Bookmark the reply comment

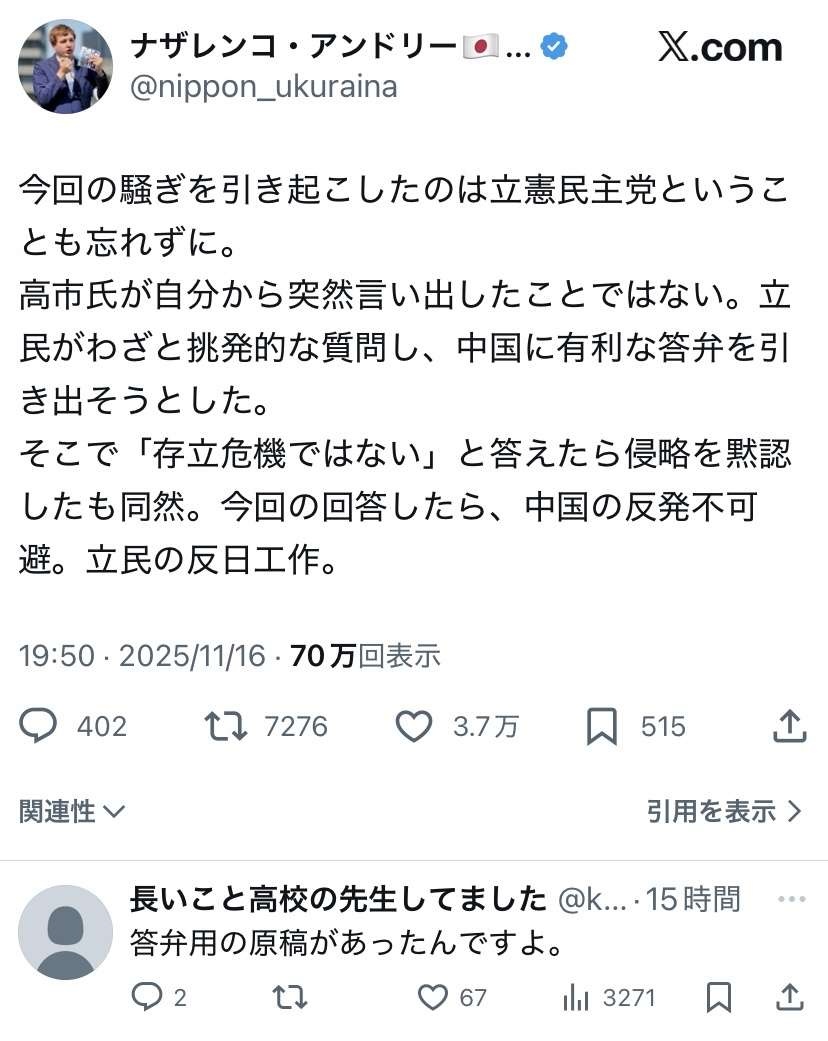[718, 996]
